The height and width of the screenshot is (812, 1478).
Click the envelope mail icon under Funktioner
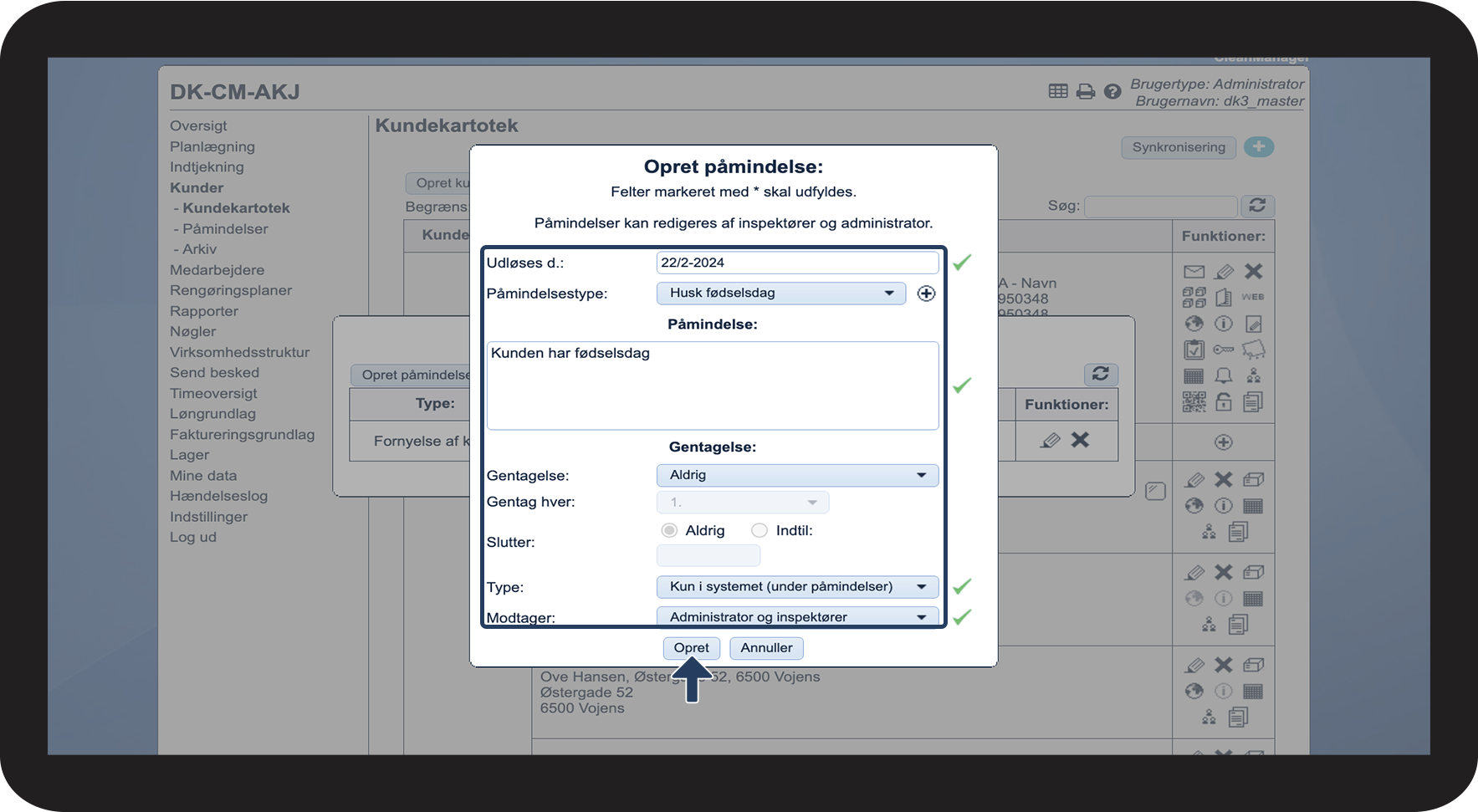point(1194,272)
